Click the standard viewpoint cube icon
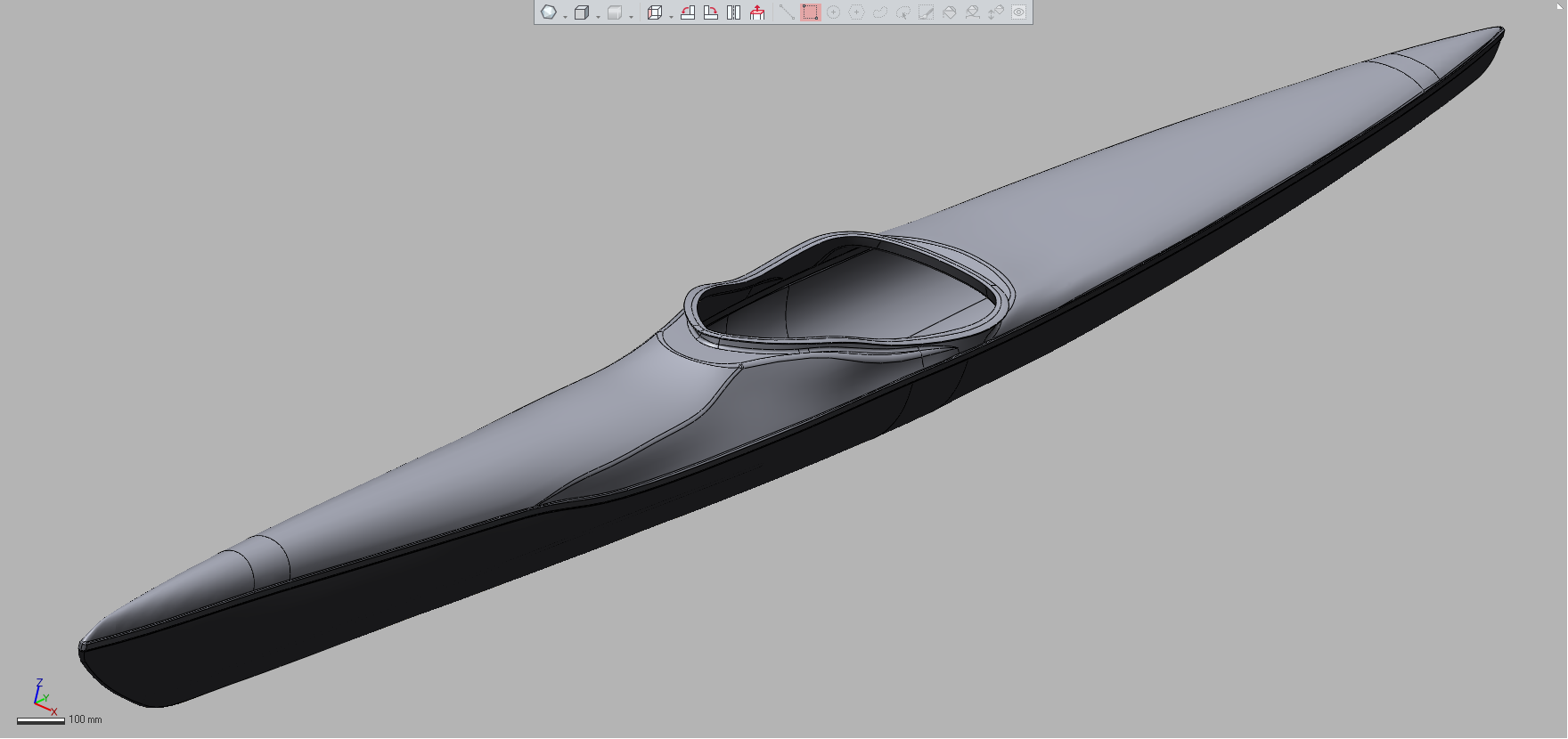 (x=654, y=12)
